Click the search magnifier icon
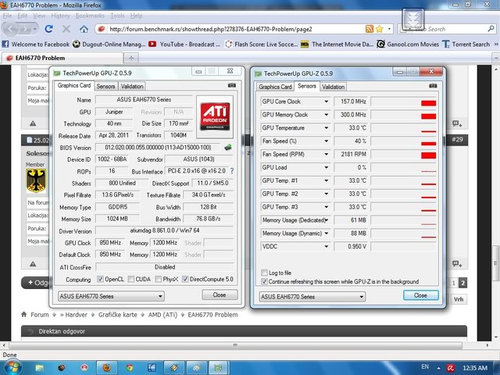 point(491,29)
